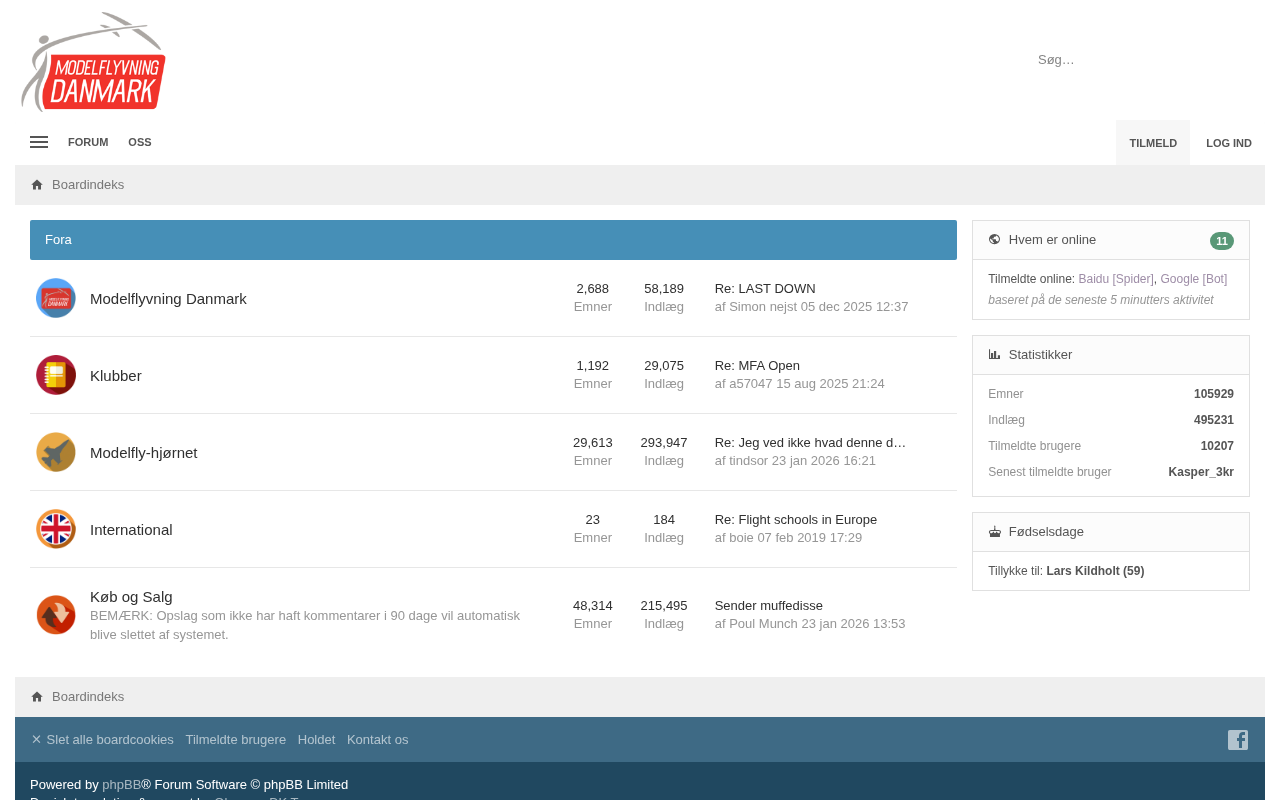The height and width of the screenshot is (800, 1280).
Task: Click the 29,075 Indlæg count
Action: click(664, 366)
